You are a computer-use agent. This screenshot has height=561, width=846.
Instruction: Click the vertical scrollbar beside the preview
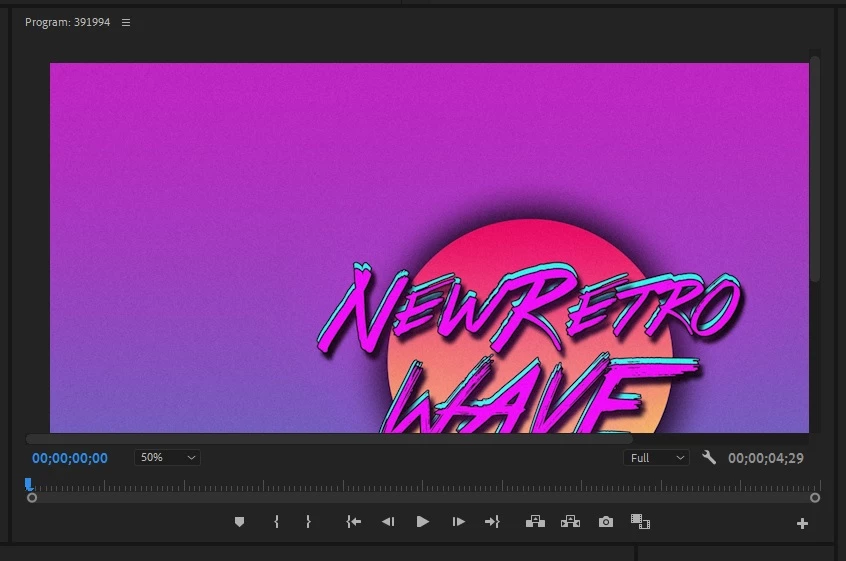815,168
